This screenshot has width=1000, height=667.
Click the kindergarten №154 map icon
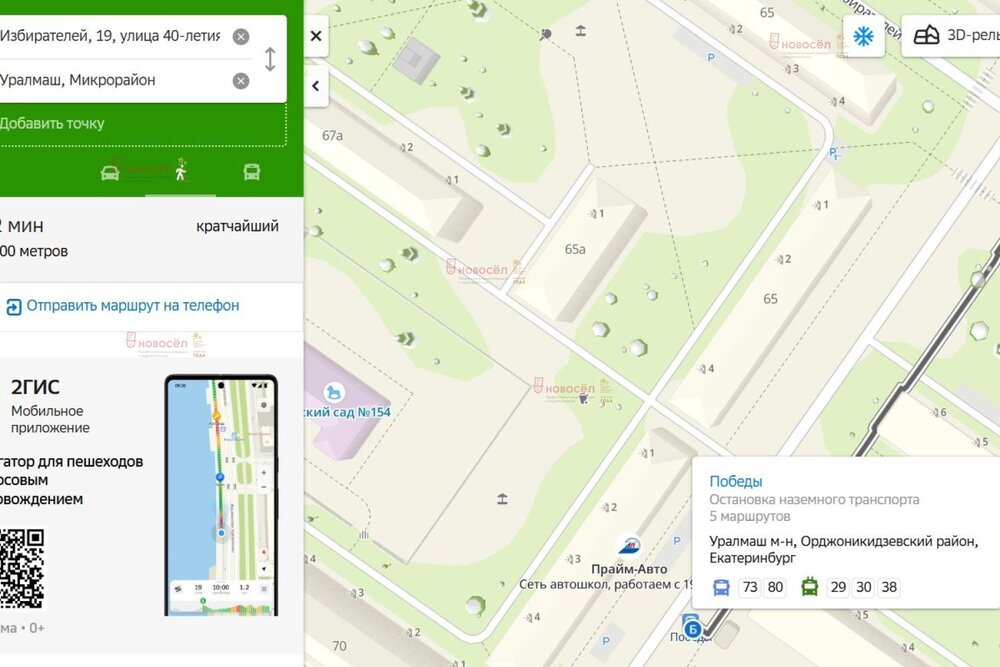pyautogui.click(x=334, y=391)
